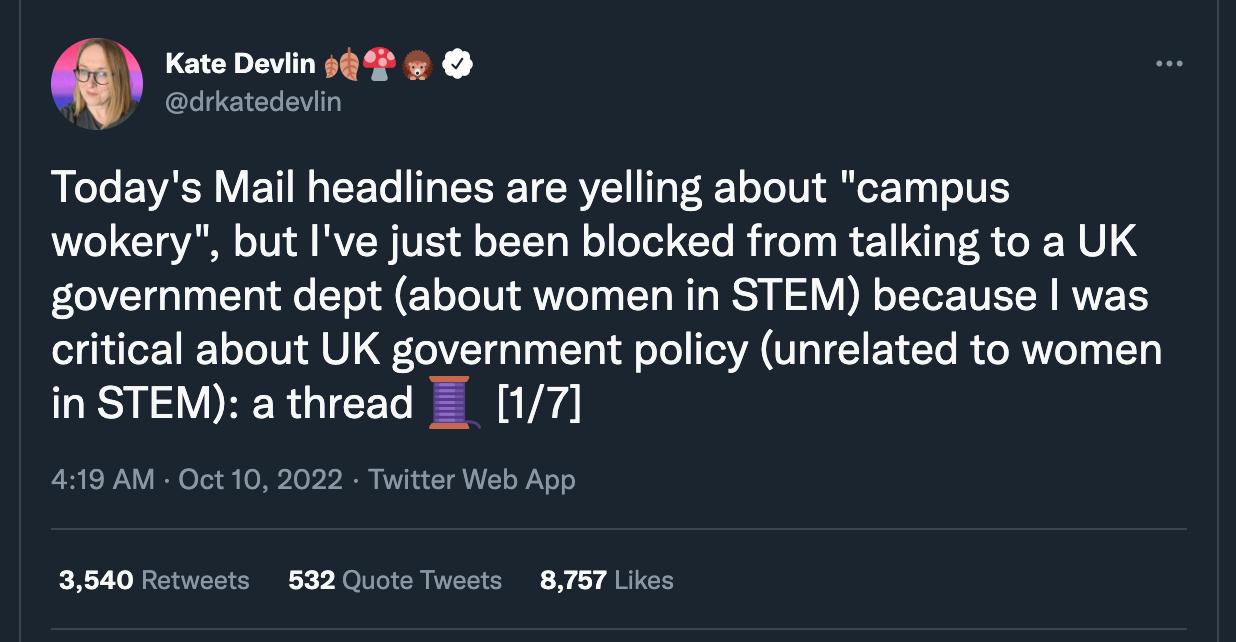View the 8,757 Likes list
The height and width of the screenshot is (642, 1236).
click(607, 580)
